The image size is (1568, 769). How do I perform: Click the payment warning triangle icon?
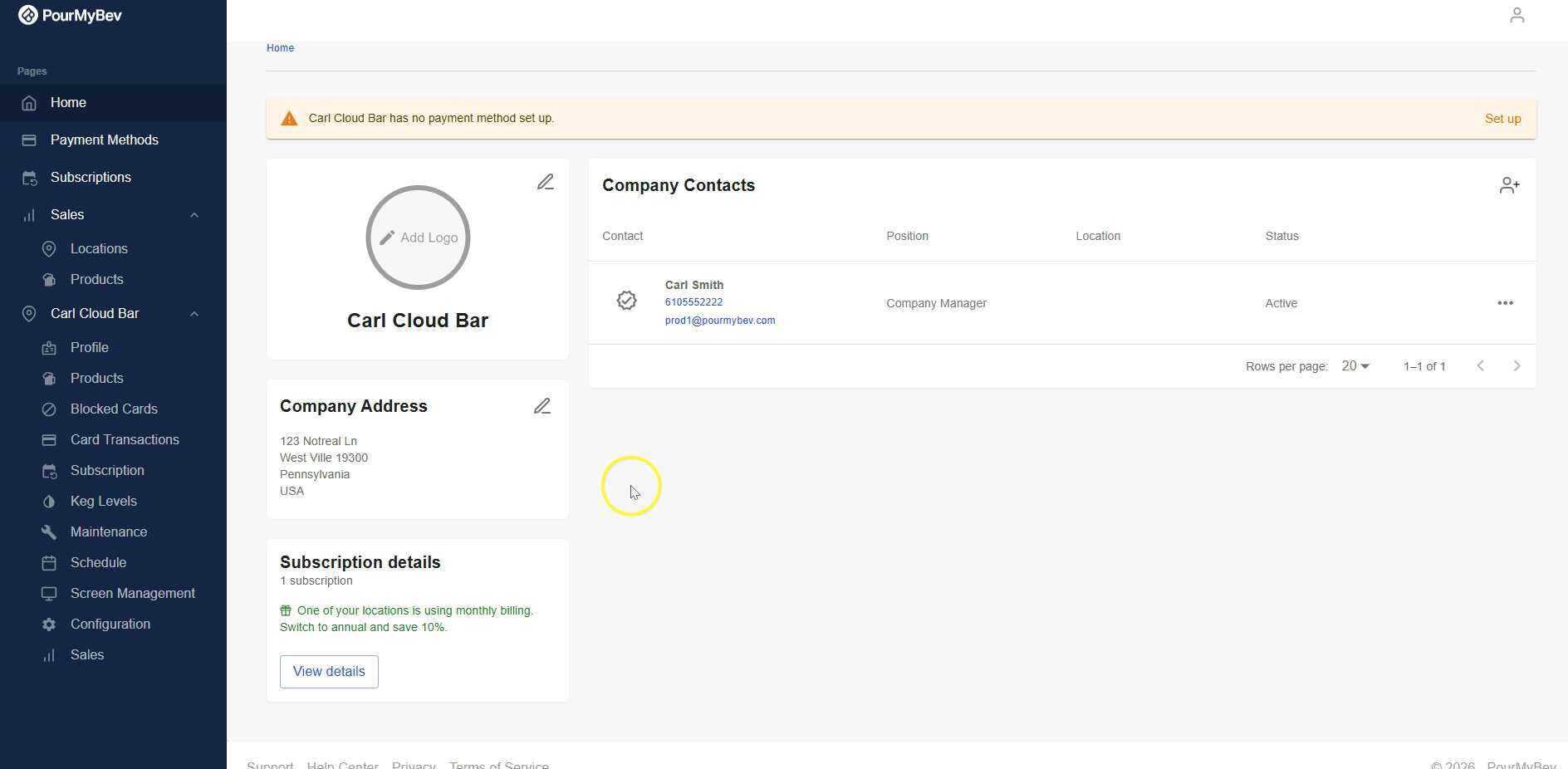click(x=289, y=119)
